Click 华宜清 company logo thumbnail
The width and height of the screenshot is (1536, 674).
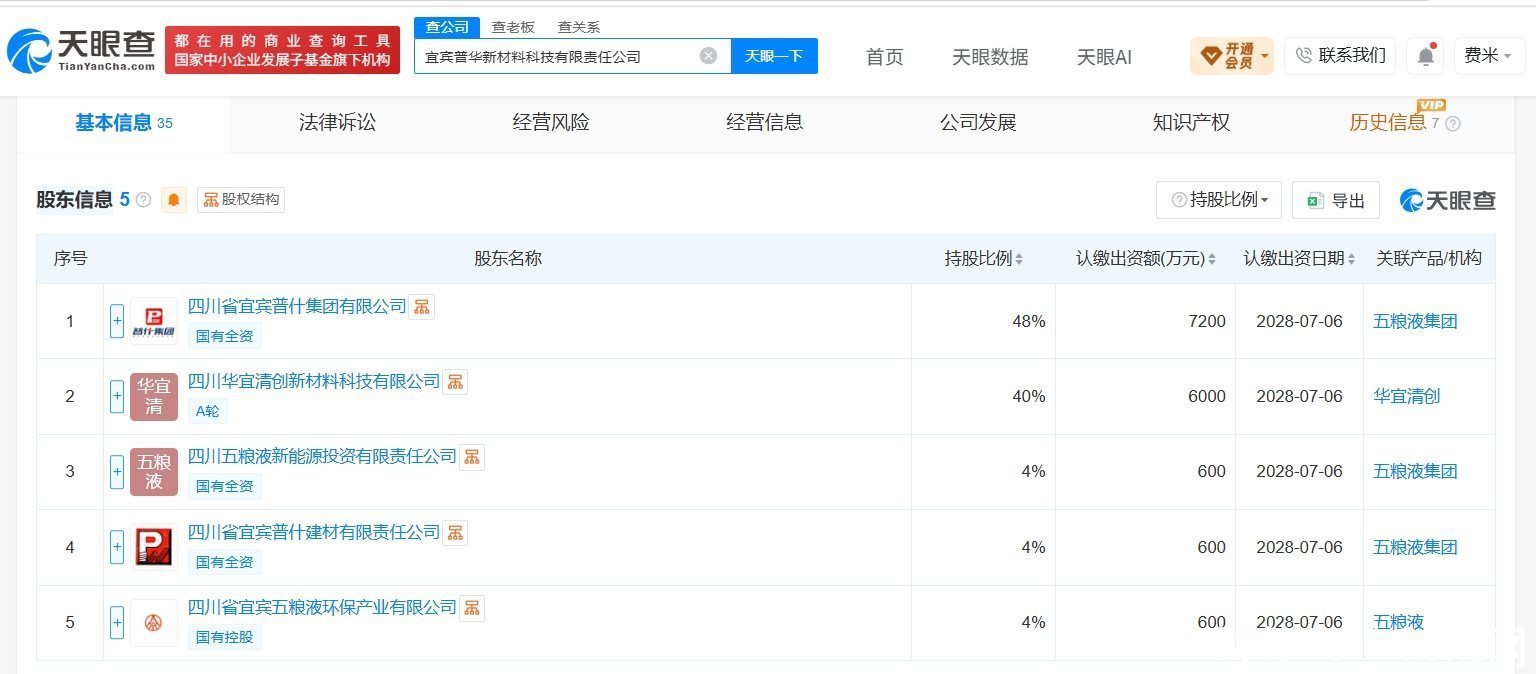(154, 396)
